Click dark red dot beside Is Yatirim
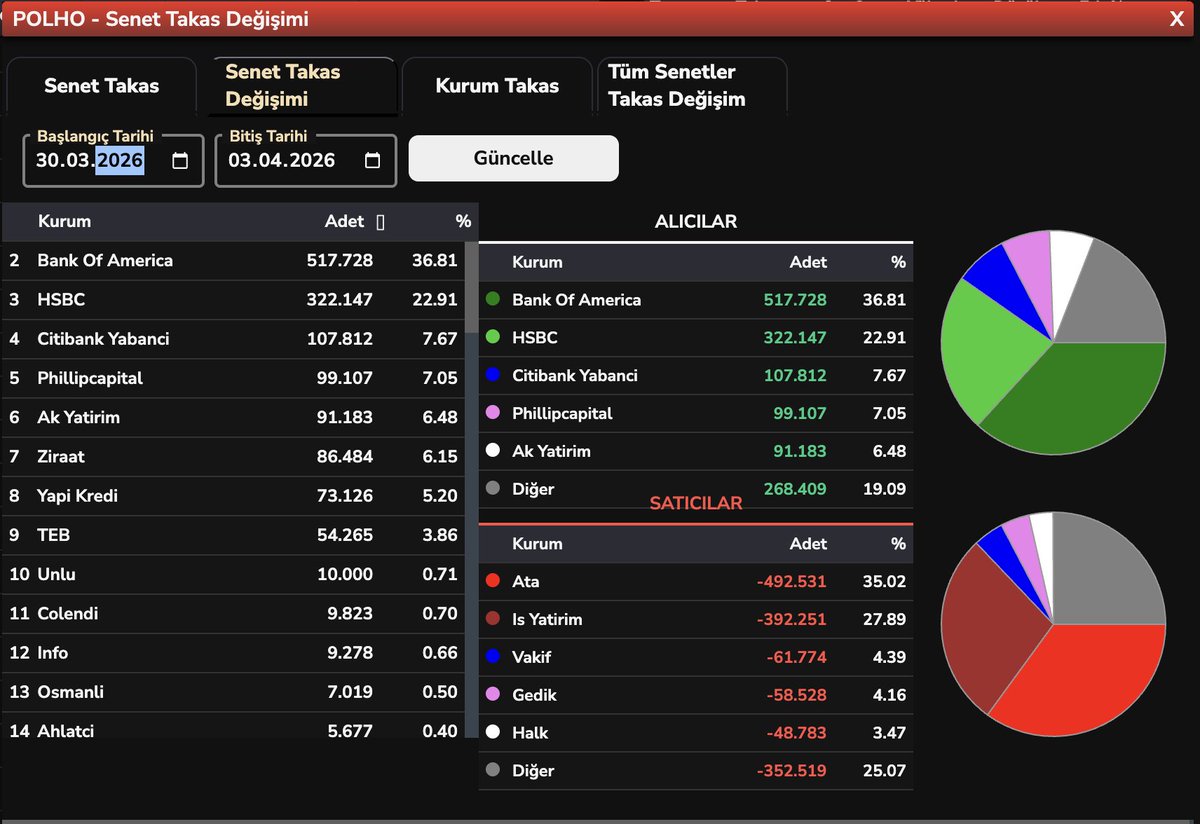 492,619
